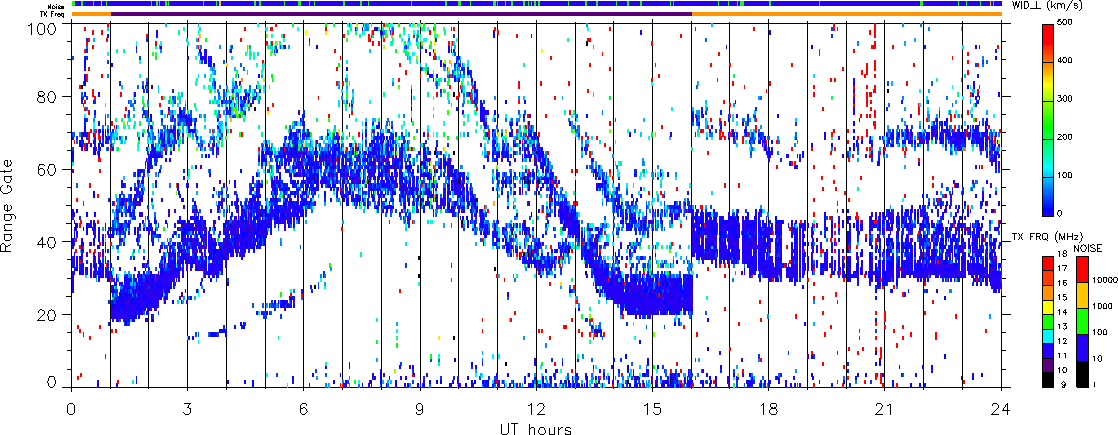The image size is (1118, 435).
Task: Click the right orange TX Freq segment after 16 UT
Action: click(x=847, y=14)
